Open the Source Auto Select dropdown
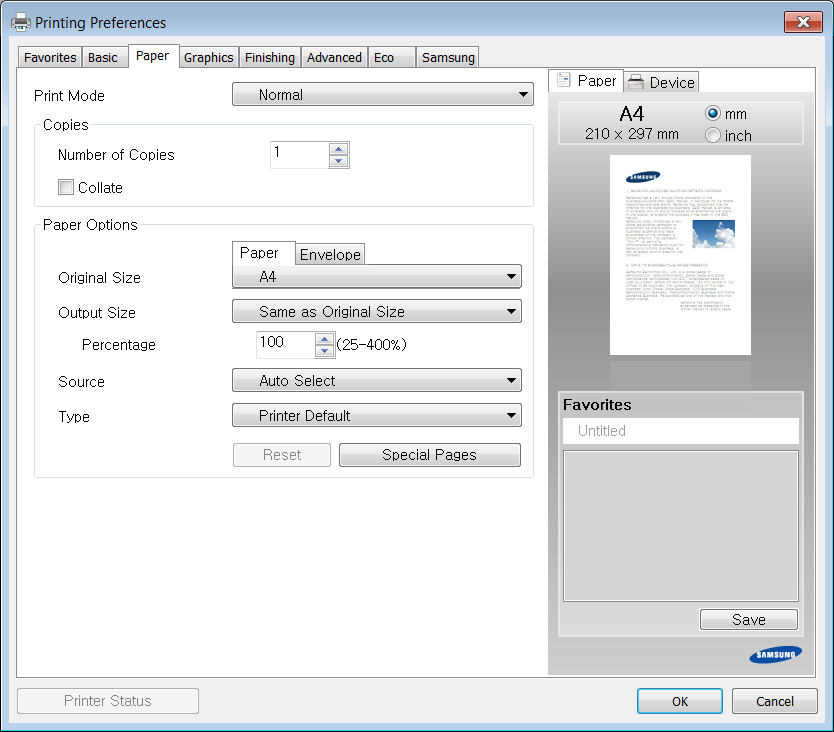 (x=376, y=381)
